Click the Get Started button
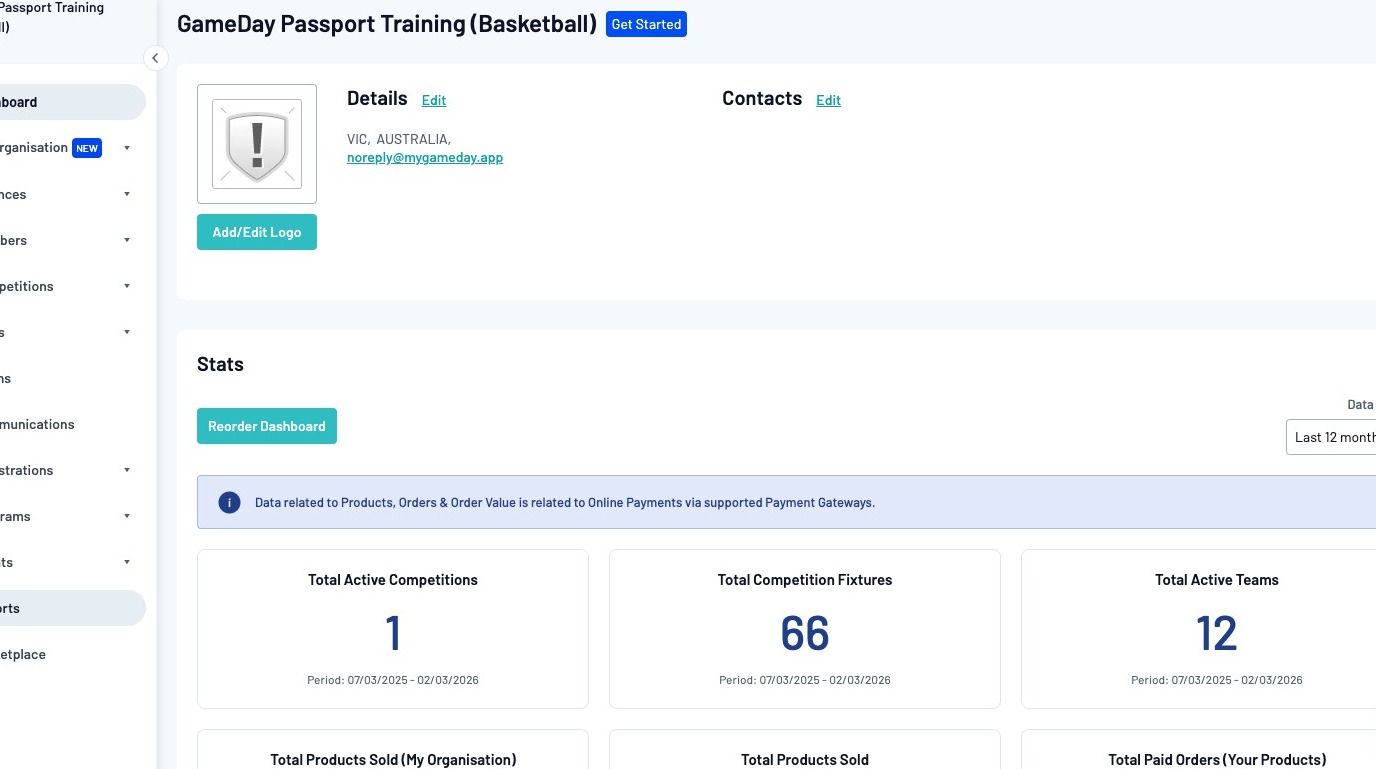Viewport: 1376px width, 769px height. pos(646,24)
